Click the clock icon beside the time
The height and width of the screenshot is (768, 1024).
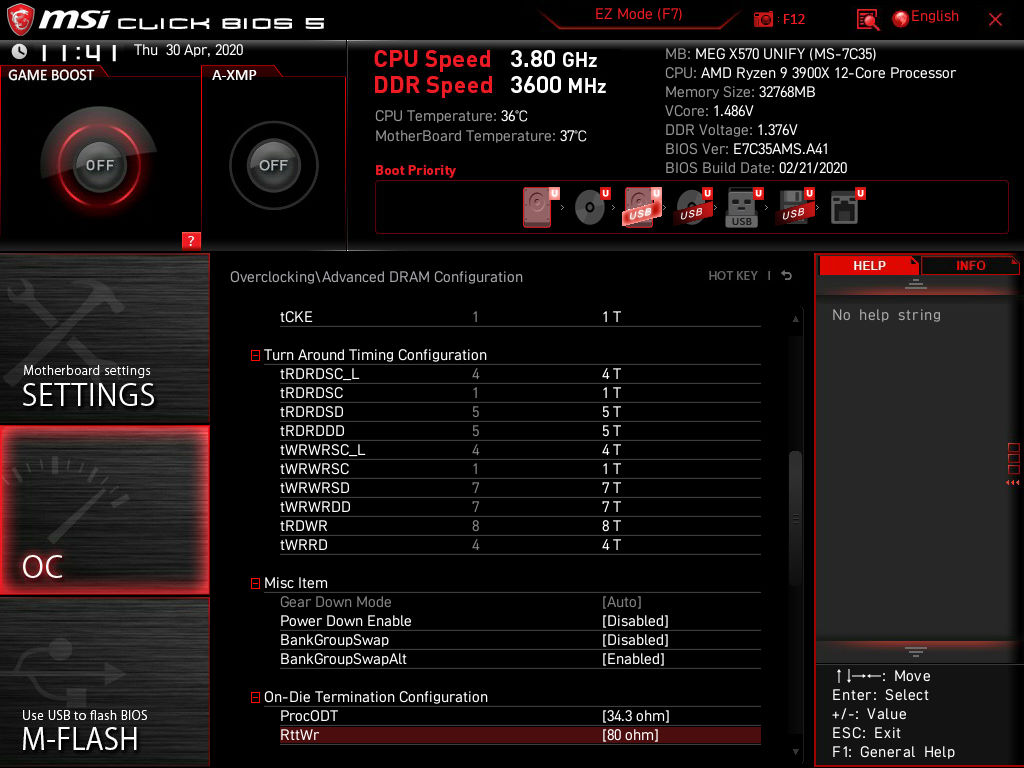tap(20, 51)
